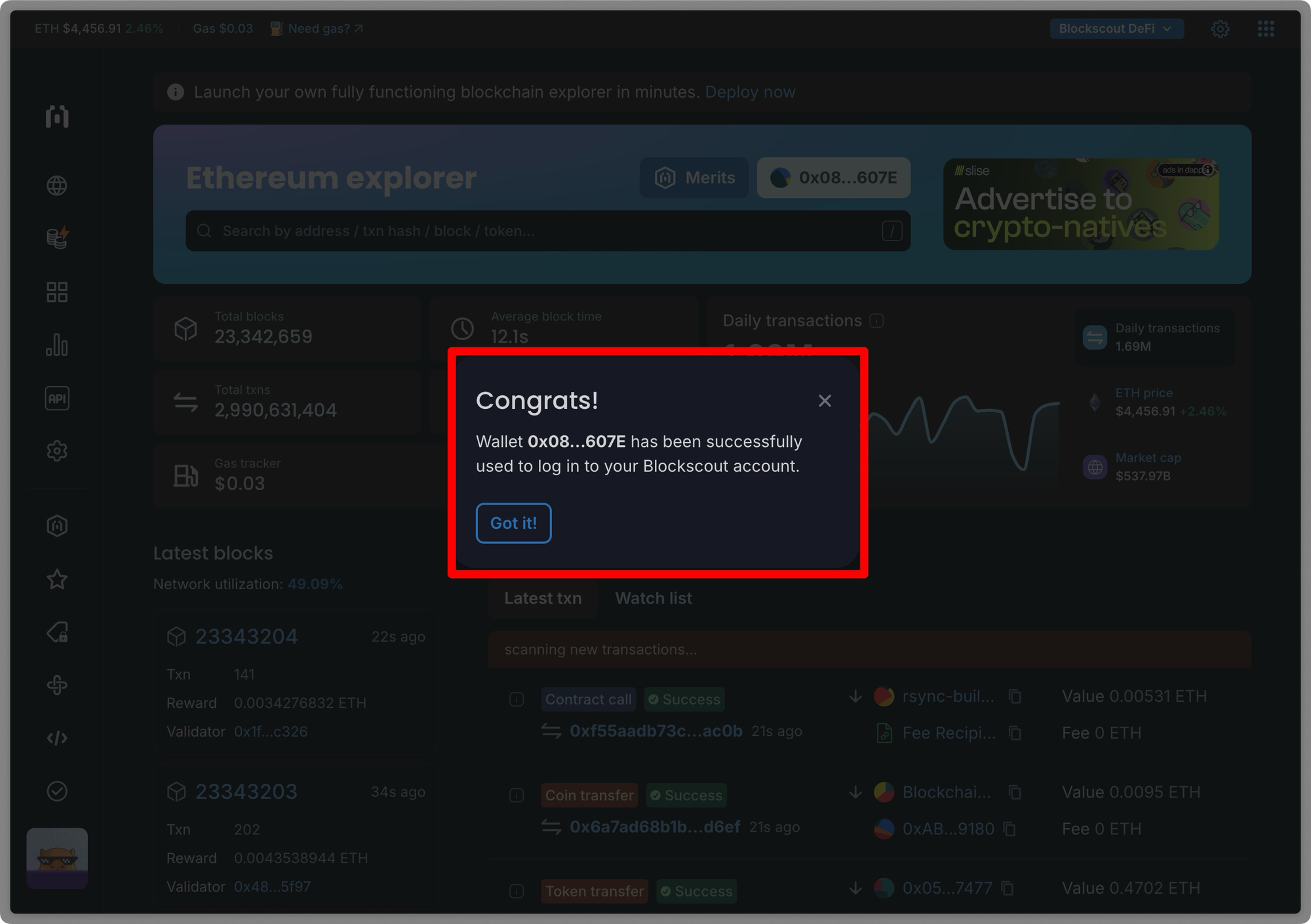Open validator 0x48...5f97
This screenshot has width=1311, height=924.
click(272, 887)
